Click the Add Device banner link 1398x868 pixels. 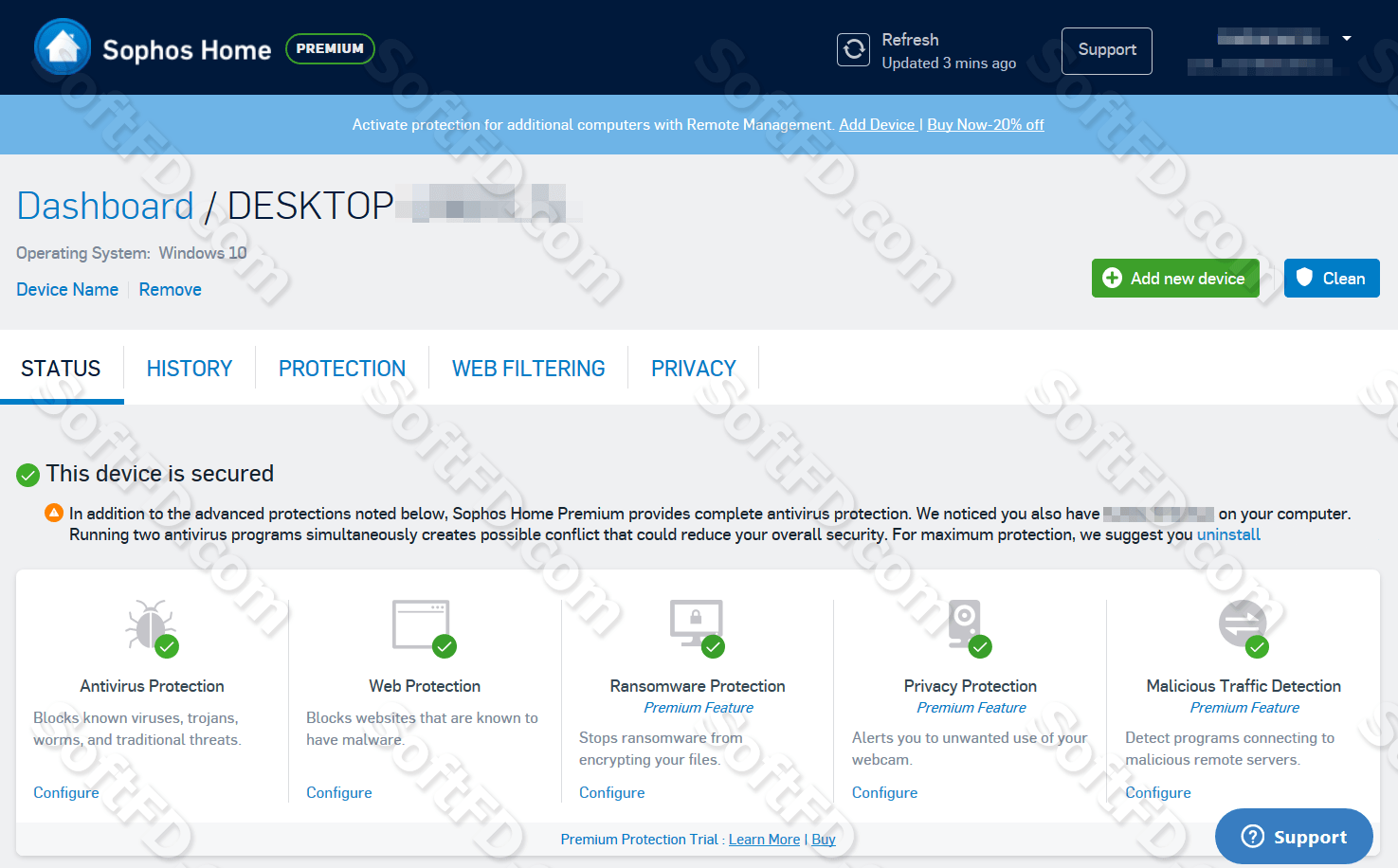877,124
